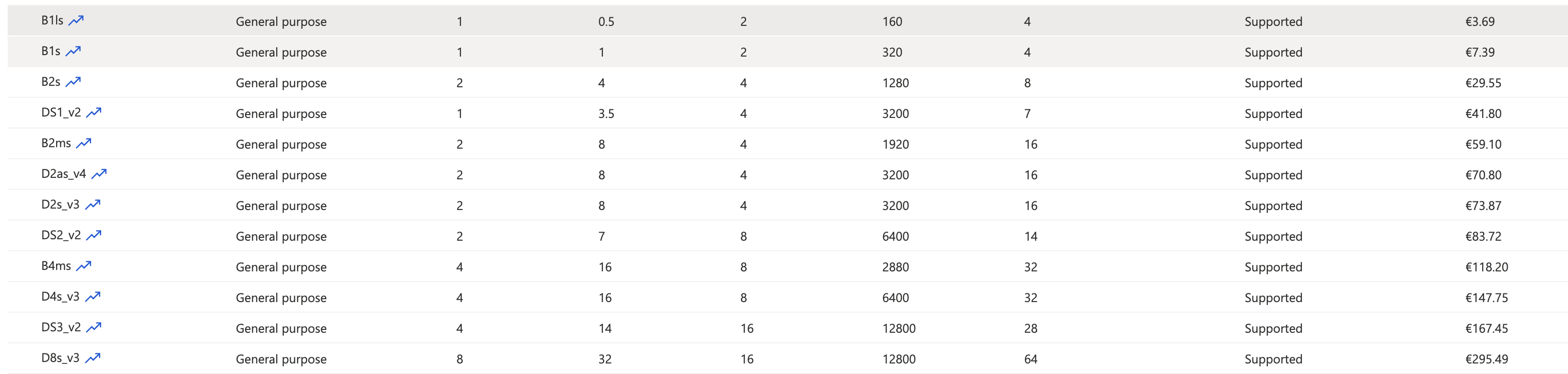Click the trend icon next to DS1_v2

(x=94, y=113)
